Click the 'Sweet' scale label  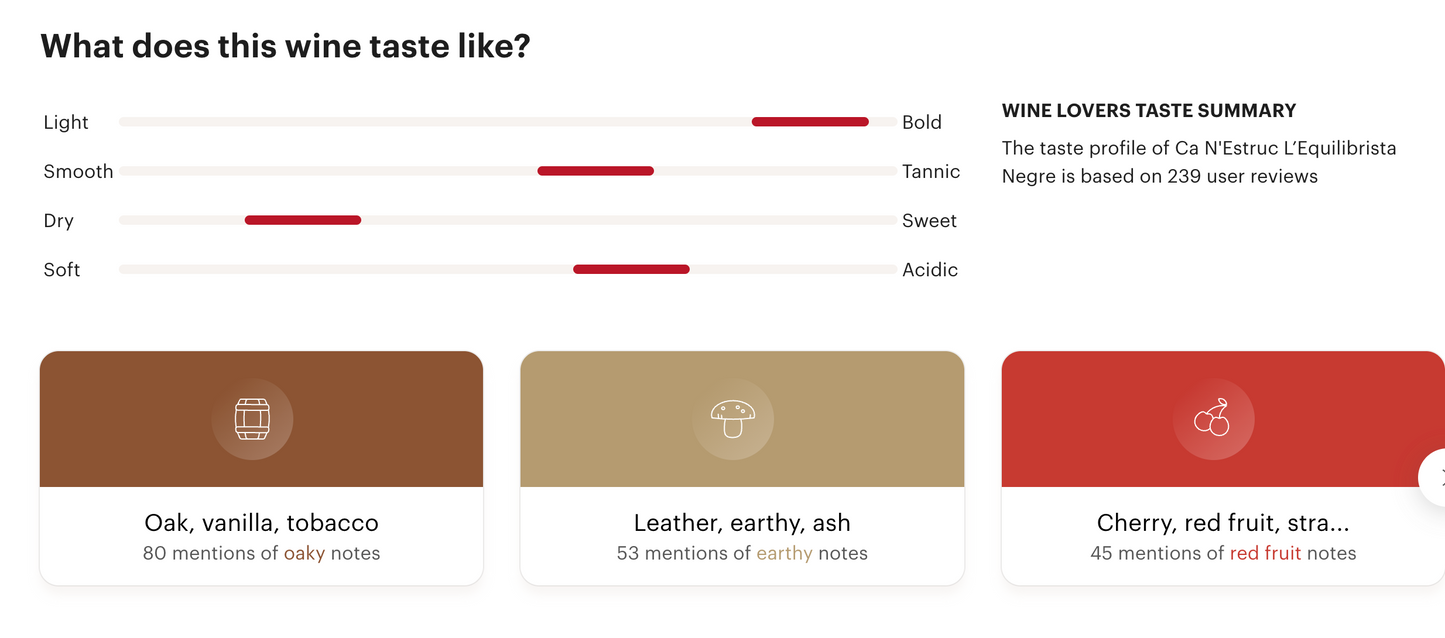click(929, 220)
